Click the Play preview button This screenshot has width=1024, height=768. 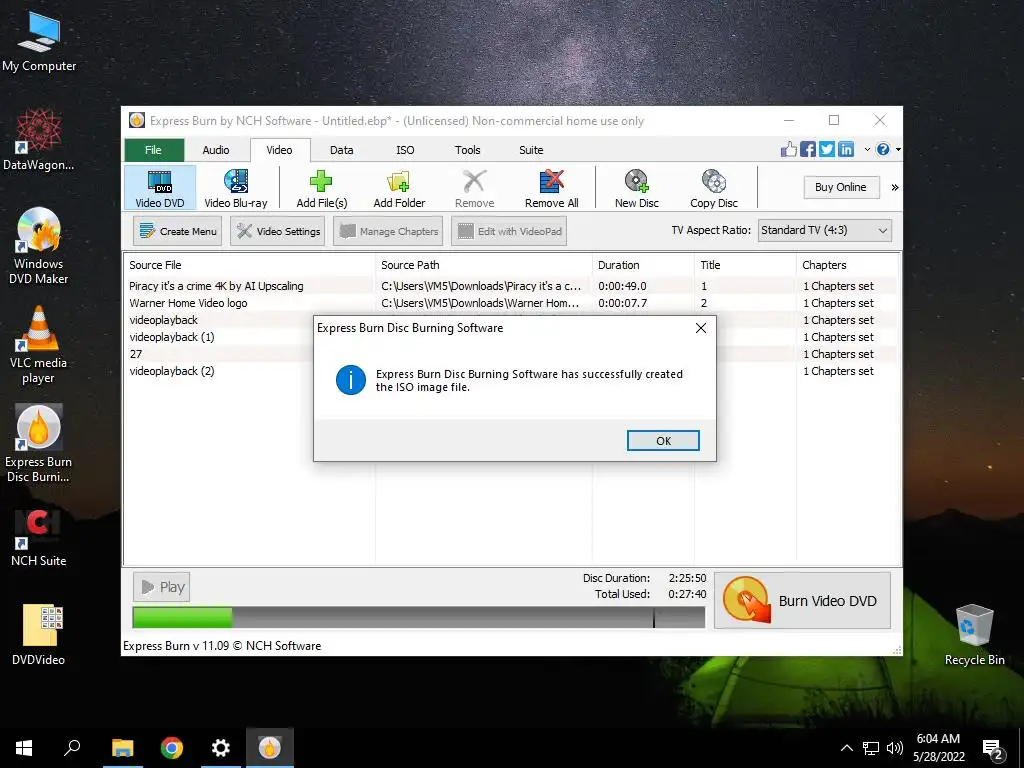[x=163, y=587]
